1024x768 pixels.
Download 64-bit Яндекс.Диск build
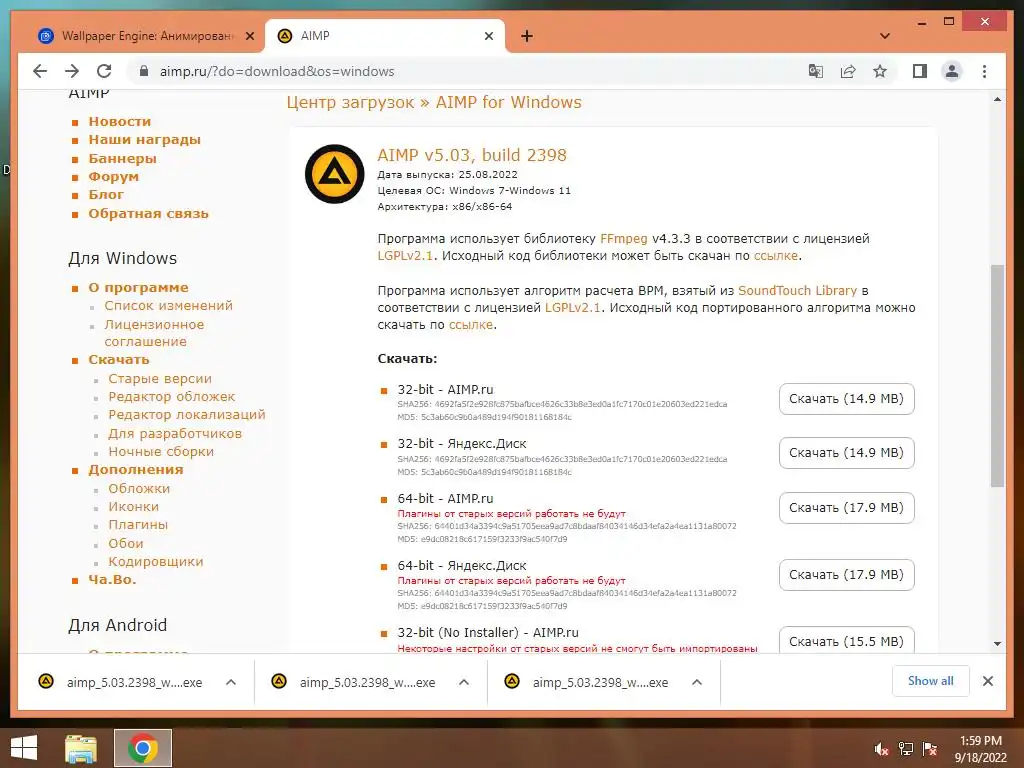tap(846, 575)
